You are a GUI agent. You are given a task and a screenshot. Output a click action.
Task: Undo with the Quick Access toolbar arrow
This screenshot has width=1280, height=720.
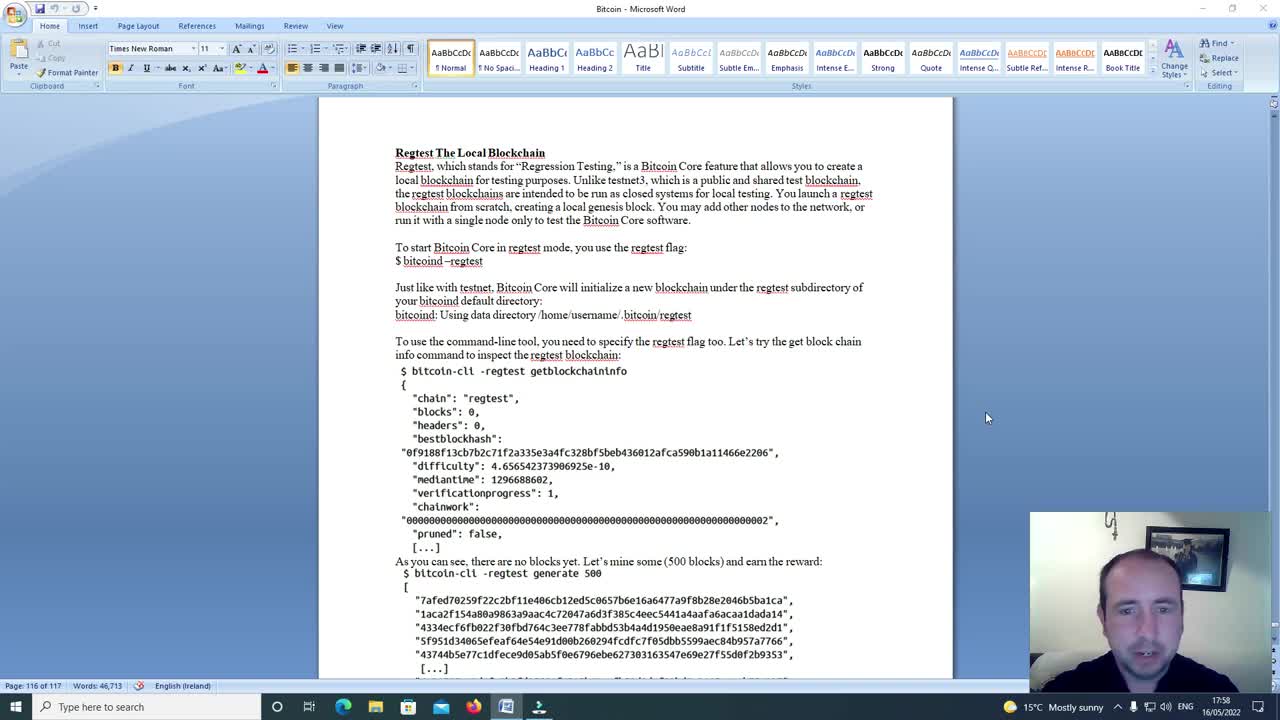pyautogui.click(x=55, y=9)
